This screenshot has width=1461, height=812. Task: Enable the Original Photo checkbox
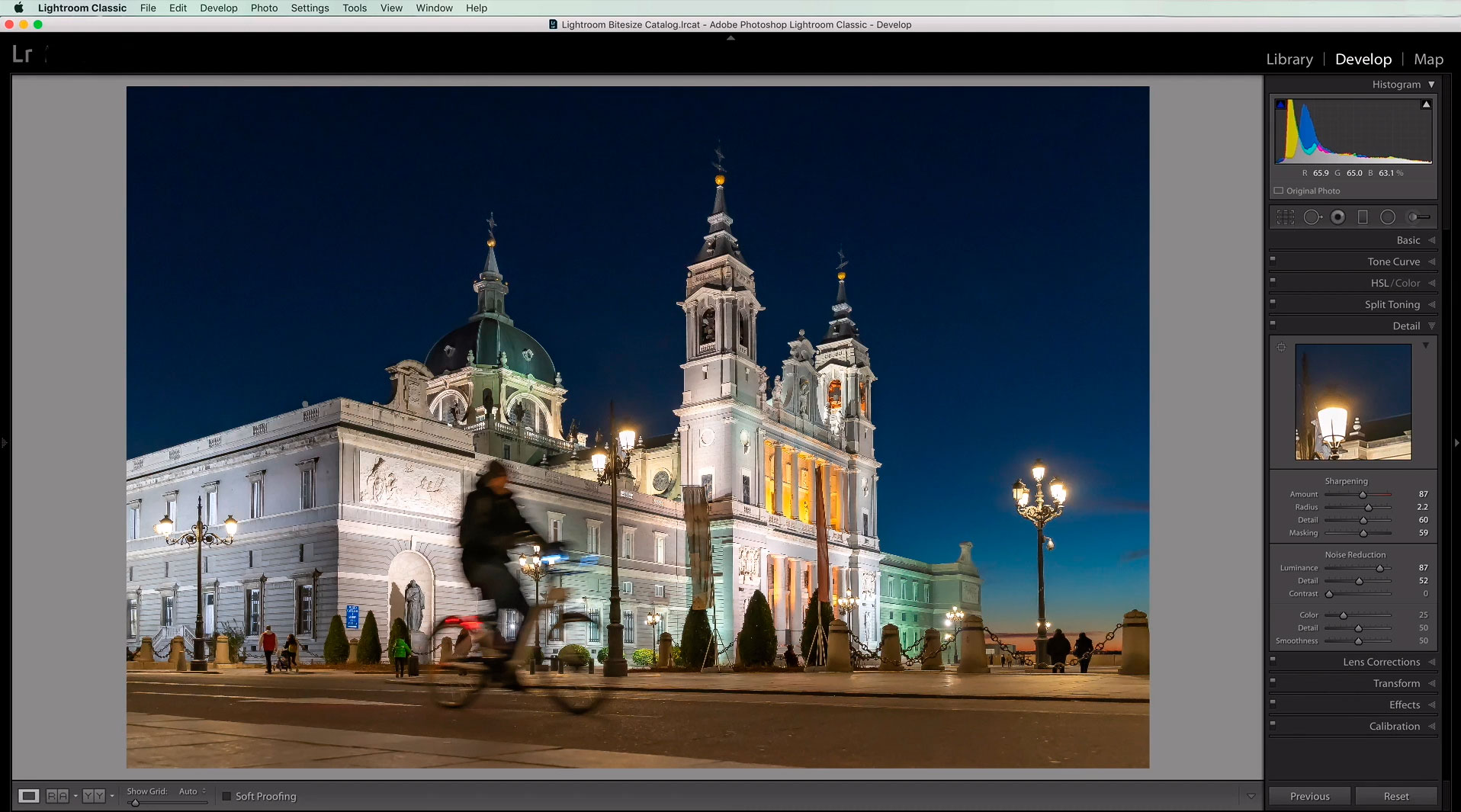[1279, 191]
